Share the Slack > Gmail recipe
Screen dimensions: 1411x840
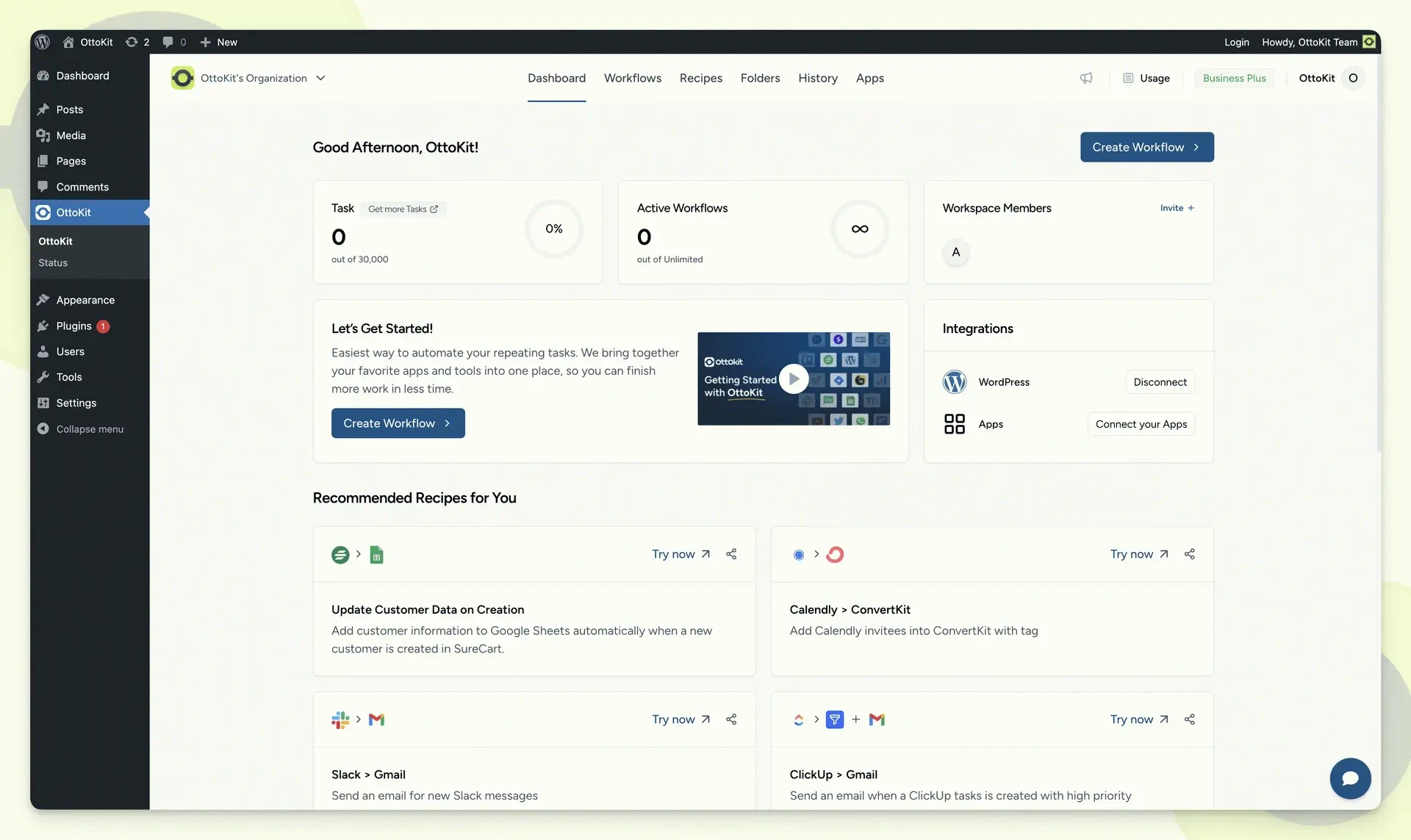click(x=730, y=719)
